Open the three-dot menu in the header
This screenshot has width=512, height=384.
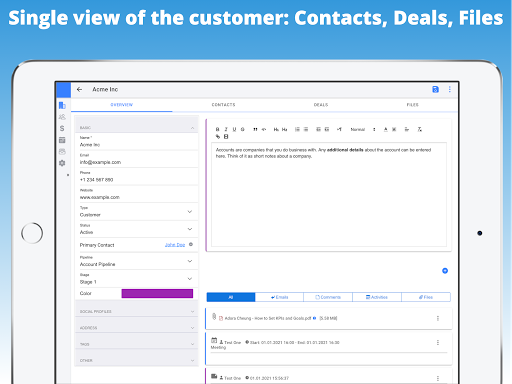point(450,89)
